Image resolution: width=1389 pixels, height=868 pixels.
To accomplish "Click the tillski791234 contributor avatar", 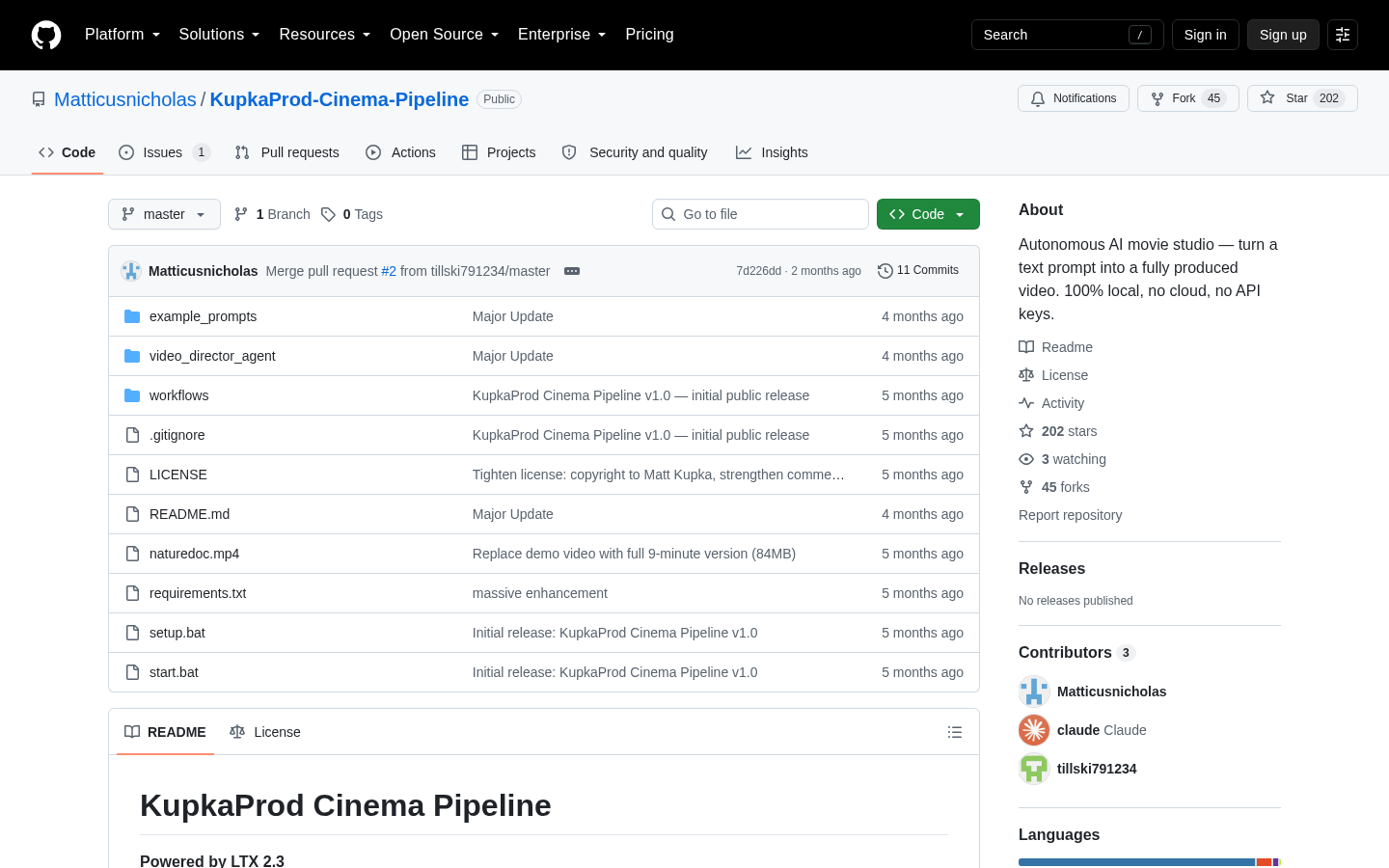I will 1034,769.
